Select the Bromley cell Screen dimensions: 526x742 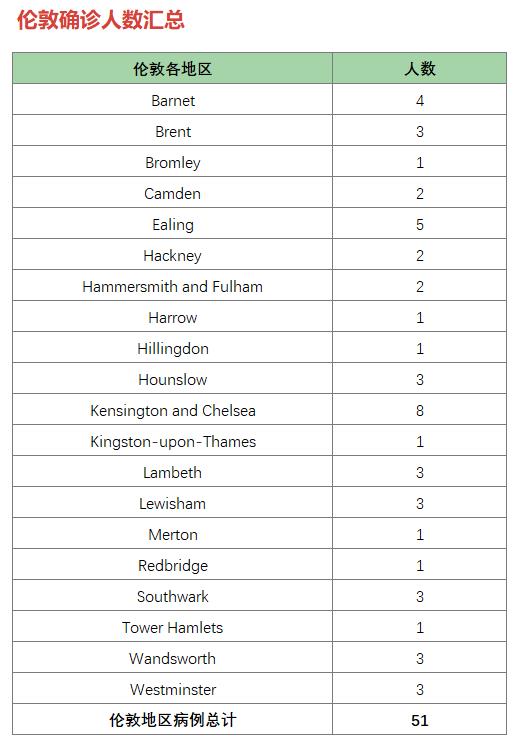[173, 162]
